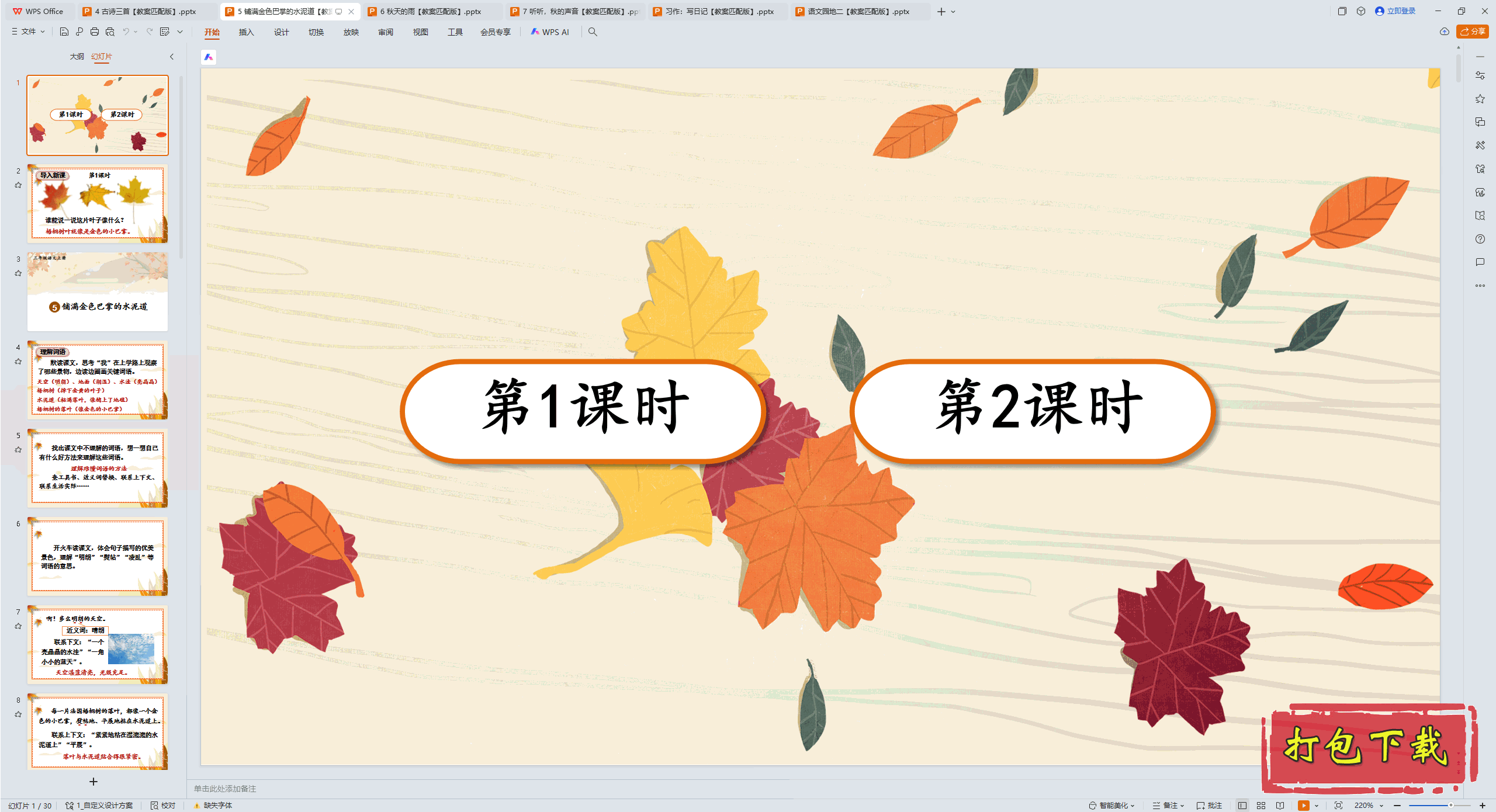Switch panel to 大纲 outline view

click(77, 56)
